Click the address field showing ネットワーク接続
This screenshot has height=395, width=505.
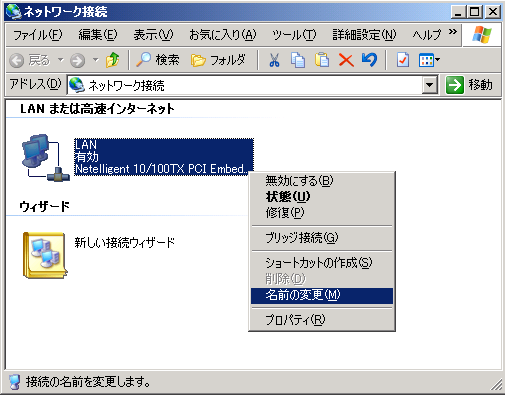245,85
